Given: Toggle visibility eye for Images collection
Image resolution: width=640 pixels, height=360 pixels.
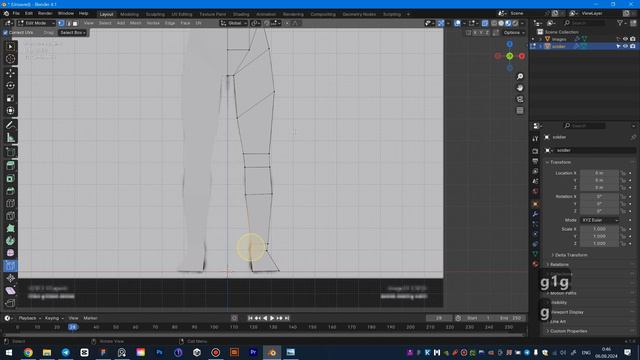Looking at the screenshot, I should coord(625,39).
